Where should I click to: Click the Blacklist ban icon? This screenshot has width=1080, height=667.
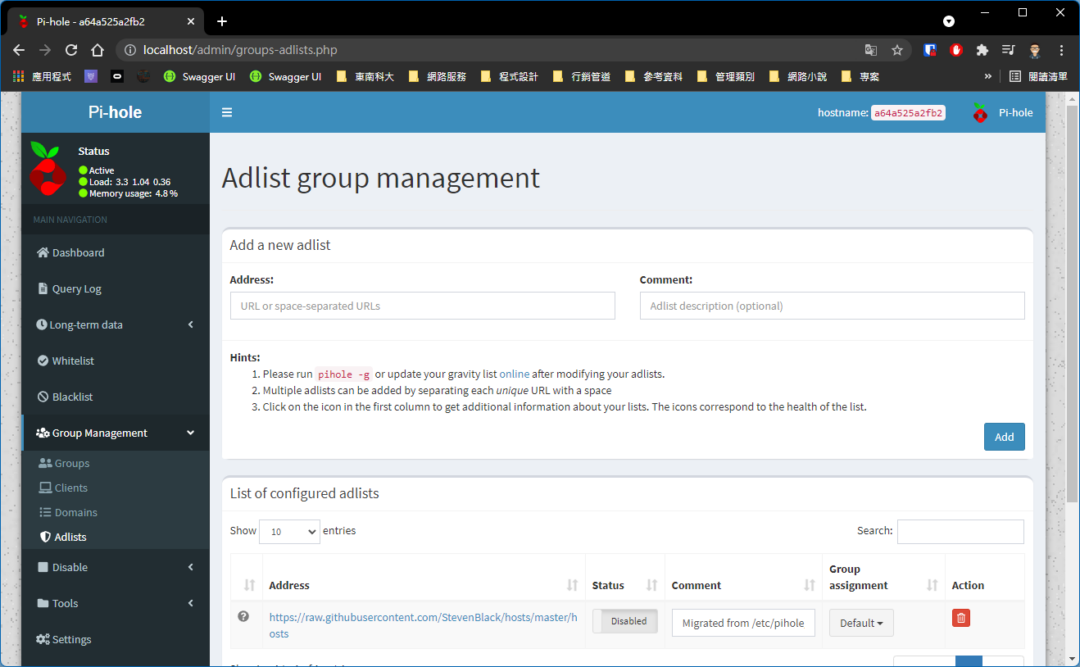coord(43,396)
